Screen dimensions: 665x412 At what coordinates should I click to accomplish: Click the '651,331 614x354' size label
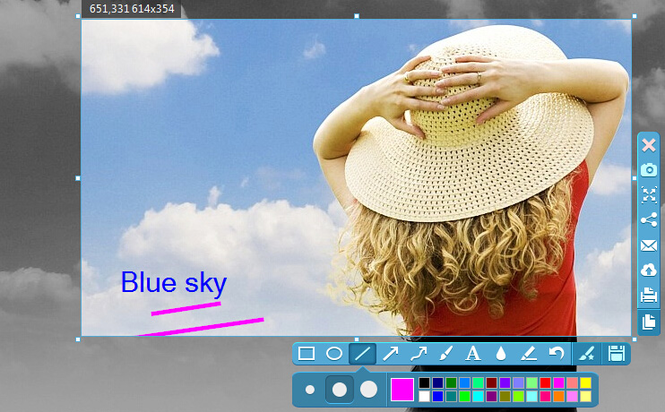tap(131, 9)
